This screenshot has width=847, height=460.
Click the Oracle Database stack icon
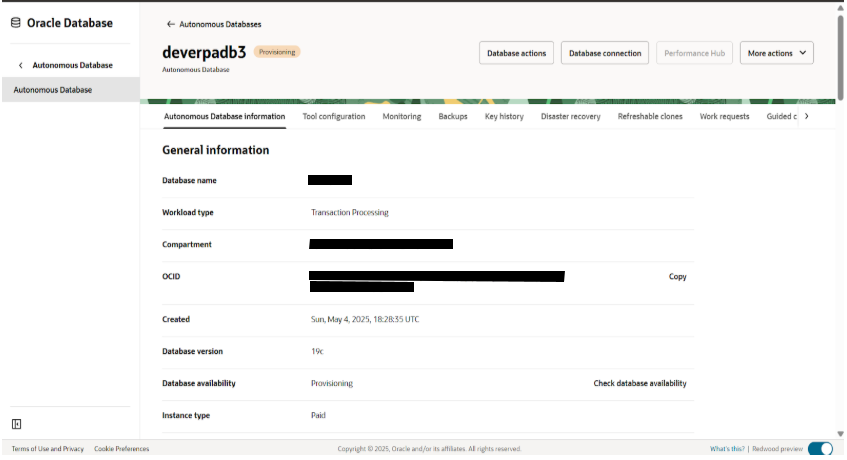[16, 23]
